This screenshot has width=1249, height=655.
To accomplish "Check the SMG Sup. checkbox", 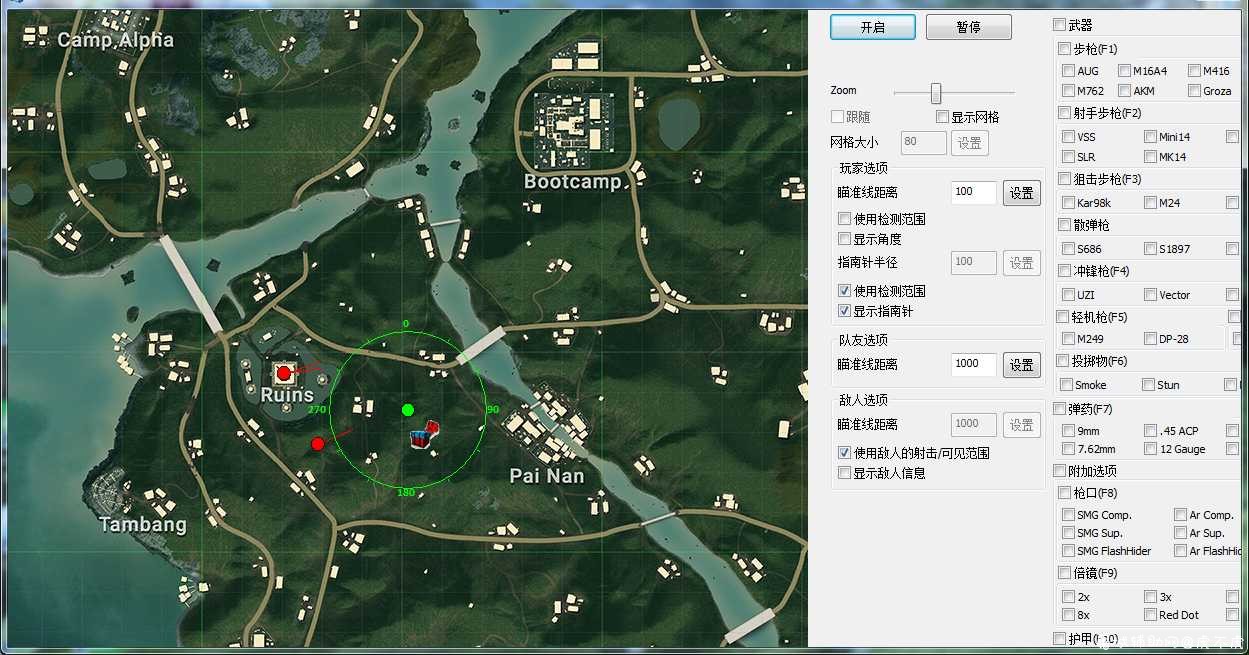I will (1068, 533).
